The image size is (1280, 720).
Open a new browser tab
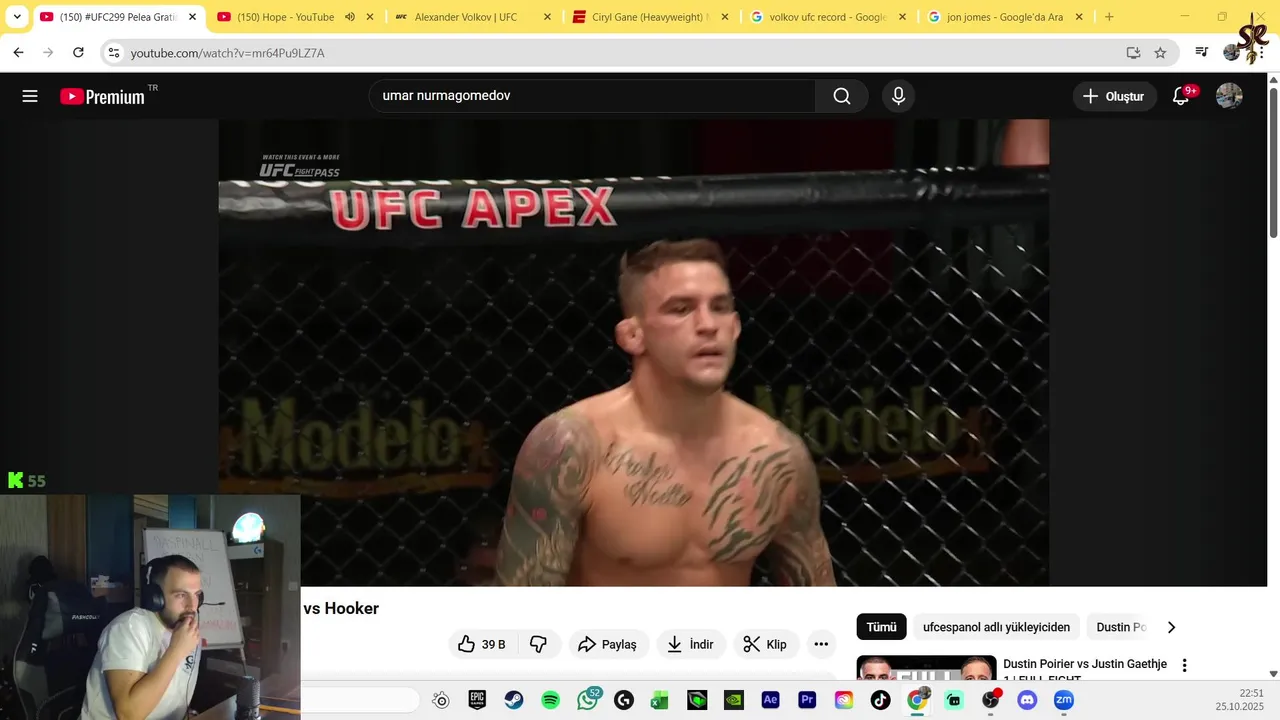[x=1109, y=17]
